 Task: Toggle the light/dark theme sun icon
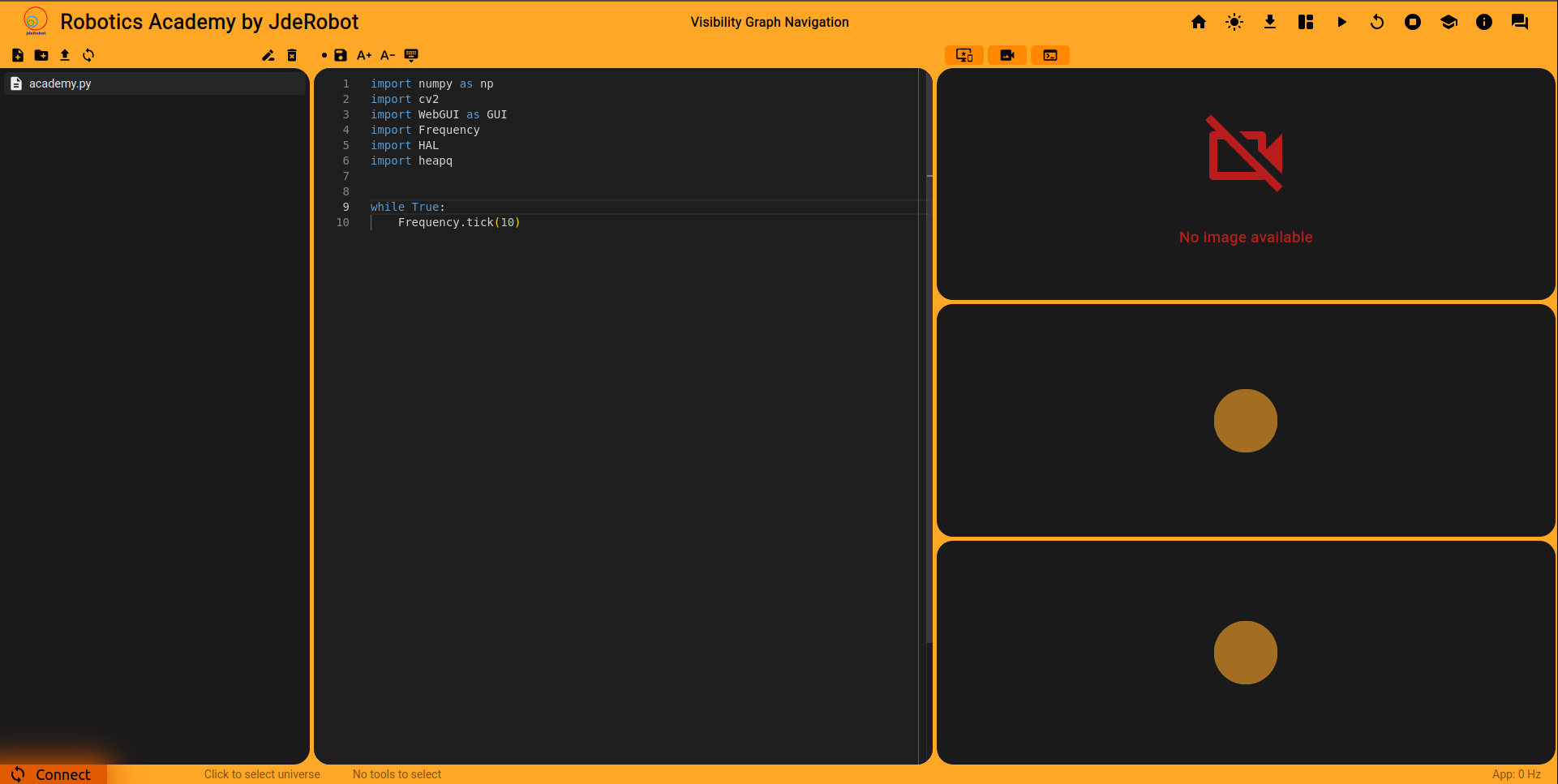[x=1234, y=22]
